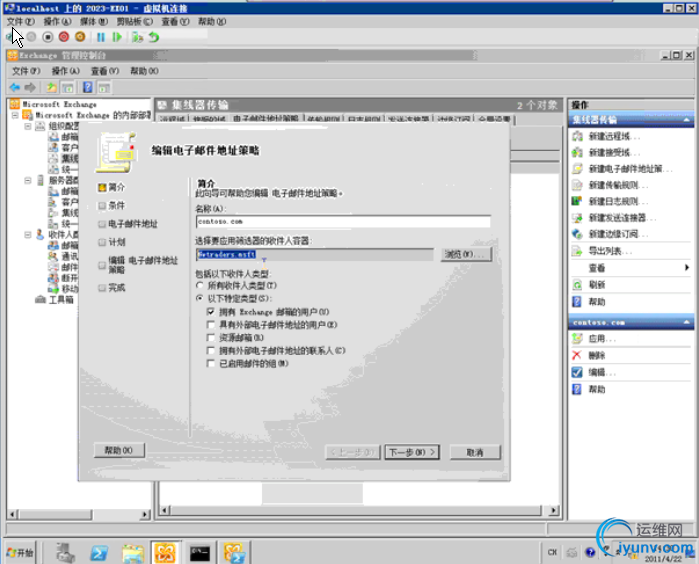
Task: Uncheck users with Exchange mailboxes checkbox
Action: [210, 312]
